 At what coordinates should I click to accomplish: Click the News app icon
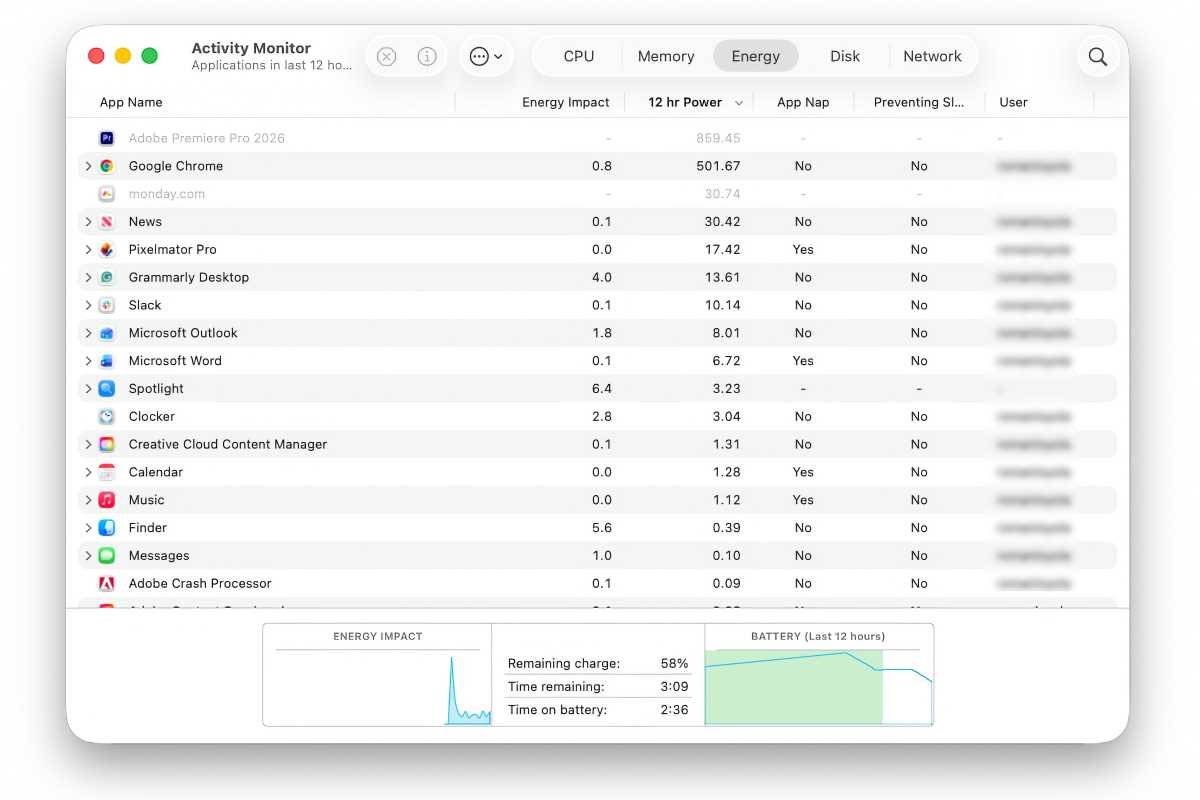(x=107, y=222)
